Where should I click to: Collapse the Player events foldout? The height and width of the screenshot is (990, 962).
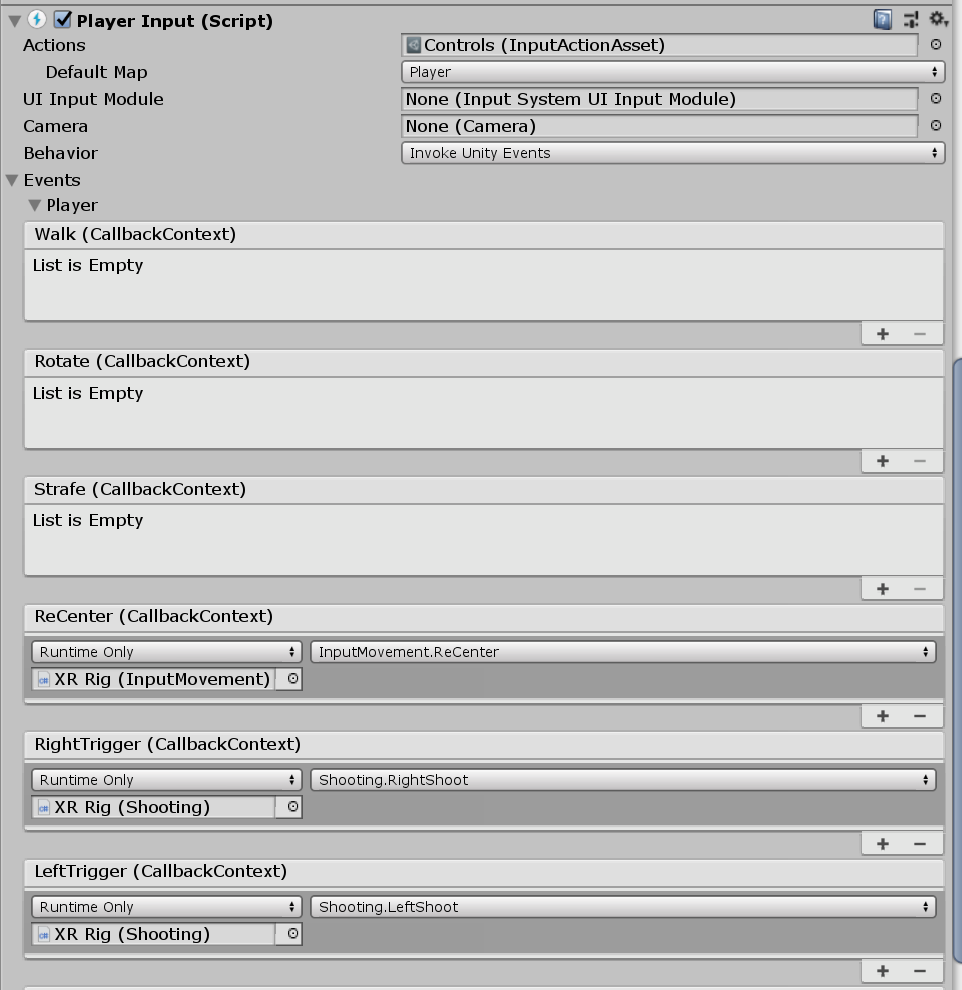pyautogui.click(x=35, y=205)
